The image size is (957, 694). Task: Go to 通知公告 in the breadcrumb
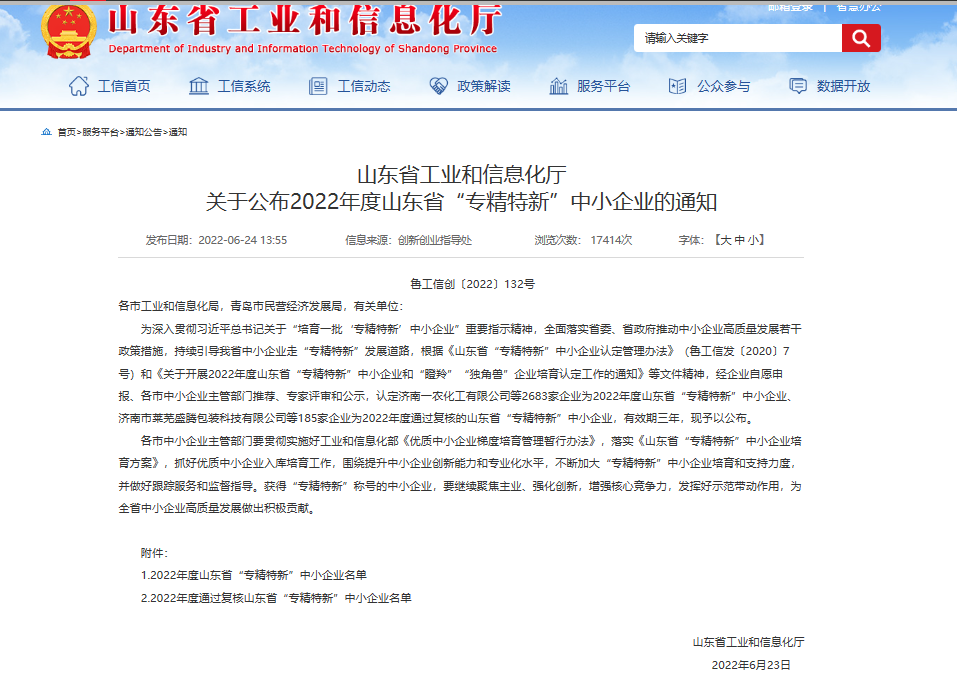(x=143, y=132)
